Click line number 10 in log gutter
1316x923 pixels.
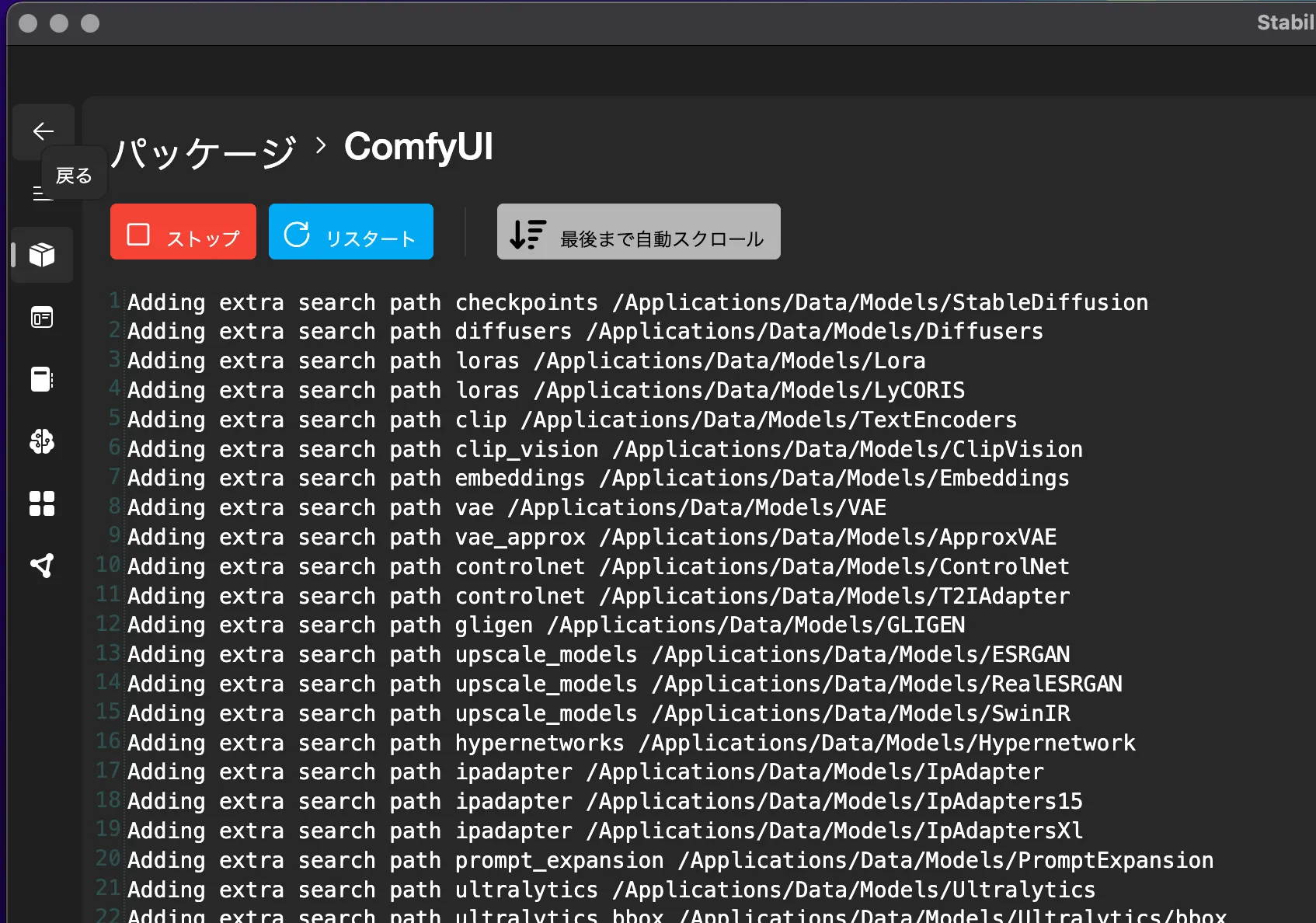[x=108, y=565]
